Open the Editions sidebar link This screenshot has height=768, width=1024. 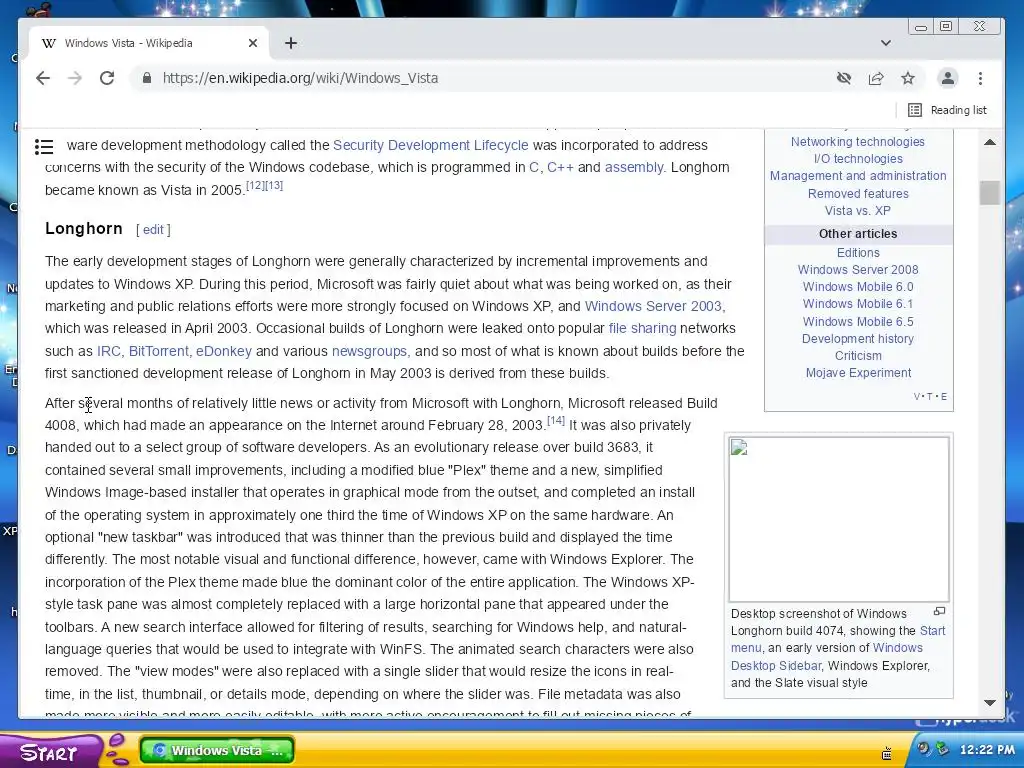[857, 253]
